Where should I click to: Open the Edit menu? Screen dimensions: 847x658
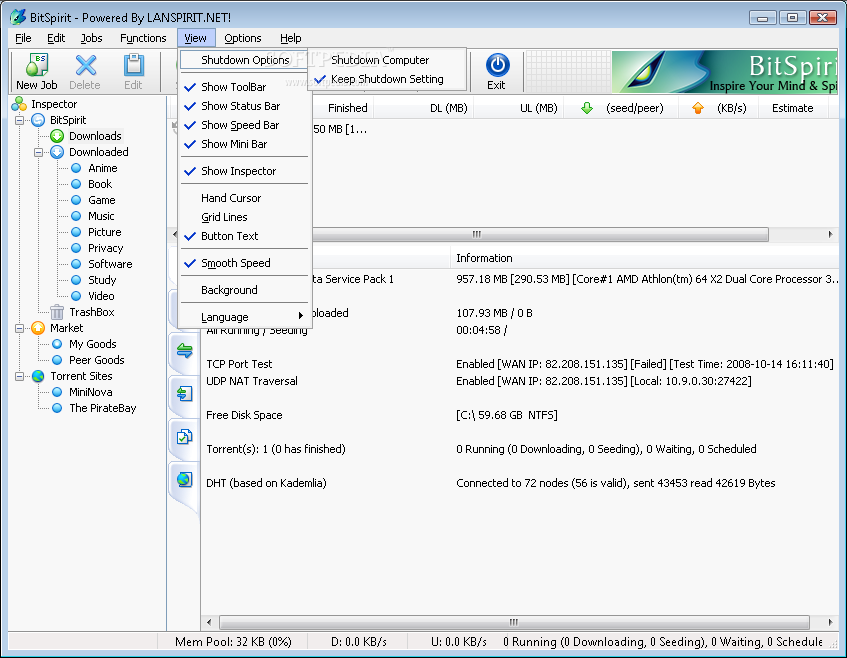pyautogui.click(x=56, y=38)
